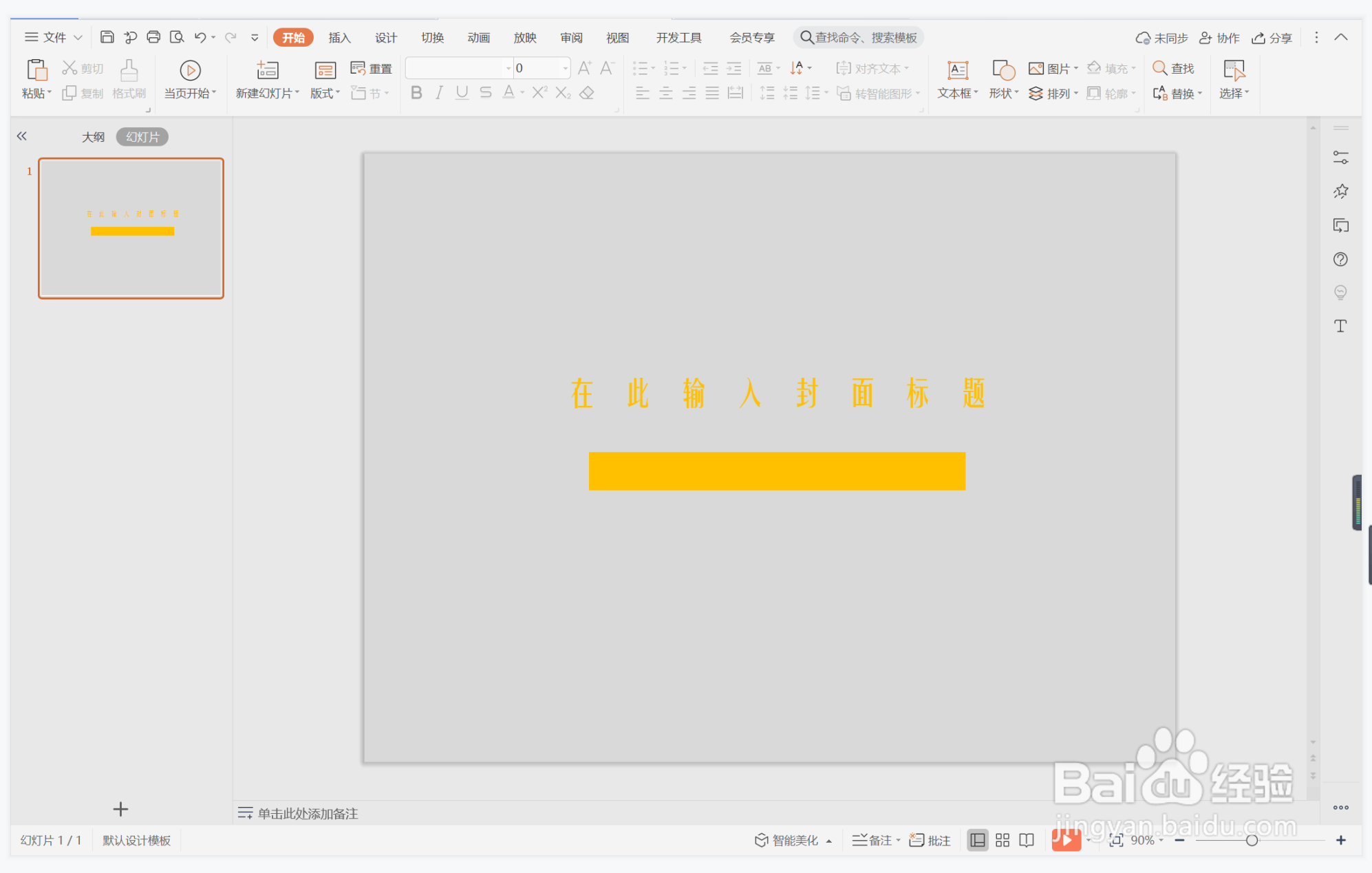This screenshot has width=1372, height=873.
Task: Click the Print icon in quick access toolbar
Action: [x=153, y=37]
